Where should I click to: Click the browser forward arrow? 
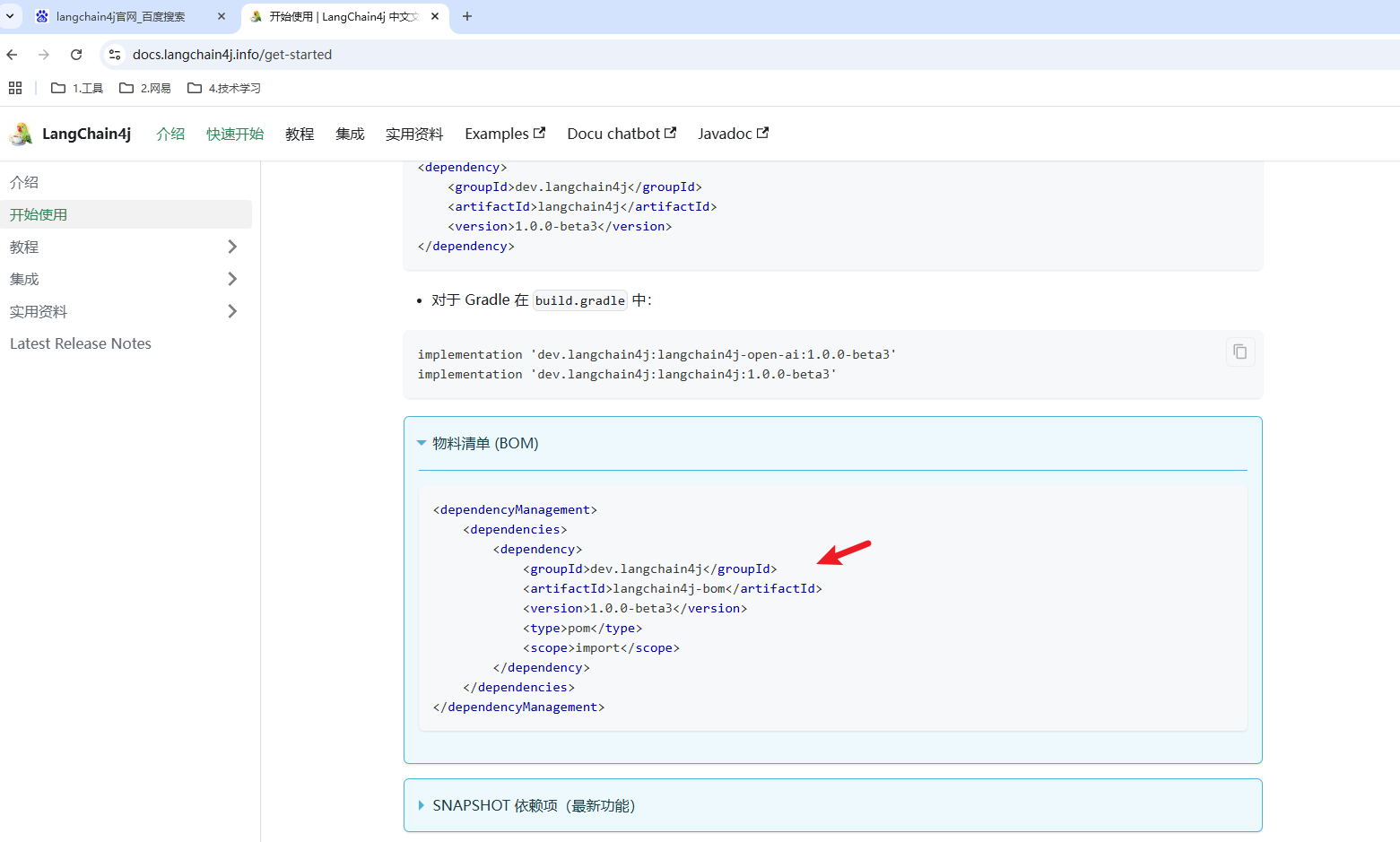click(44, 55)
